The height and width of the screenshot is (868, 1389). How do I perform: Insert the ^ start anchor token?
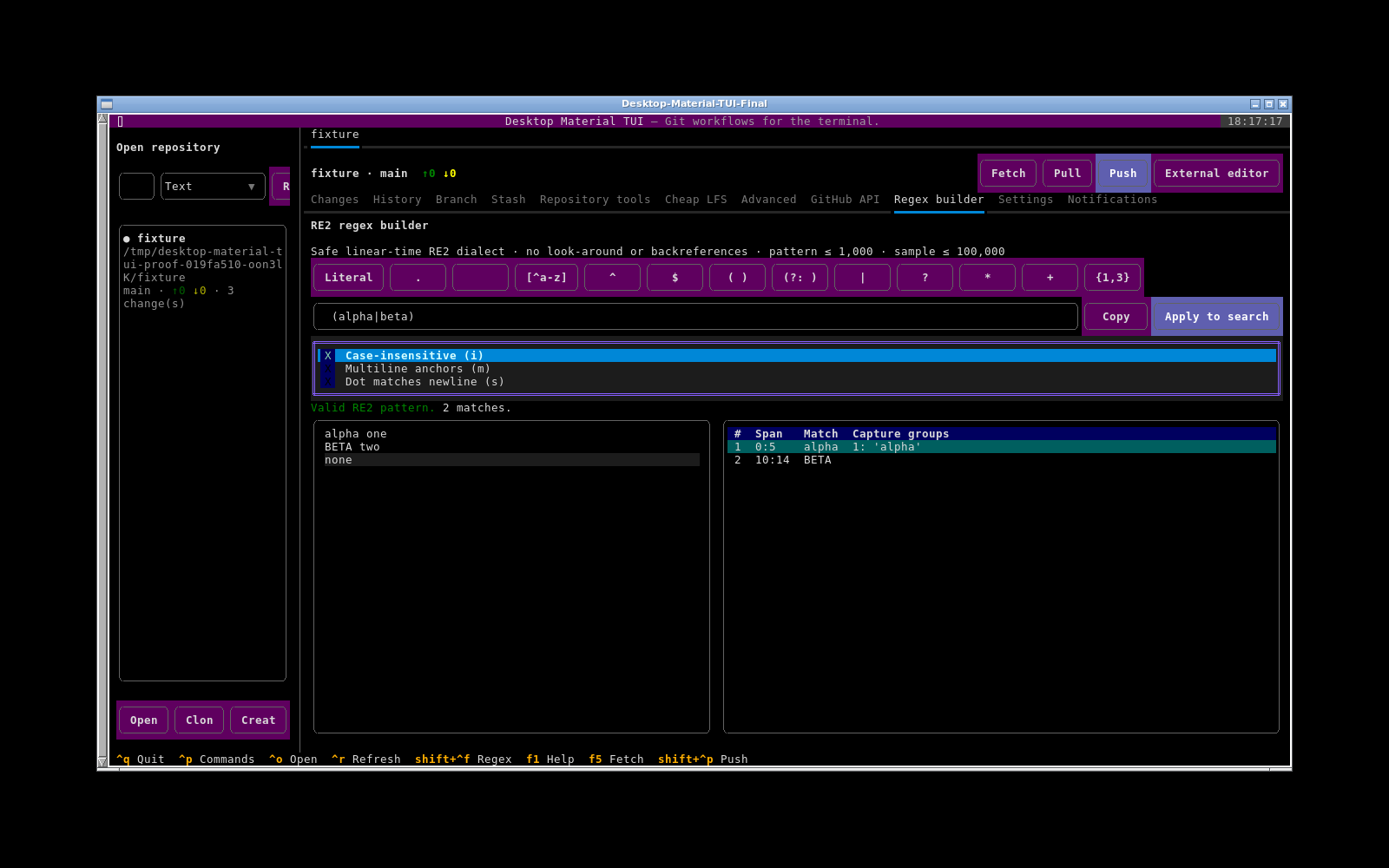(x=612, y=278)
